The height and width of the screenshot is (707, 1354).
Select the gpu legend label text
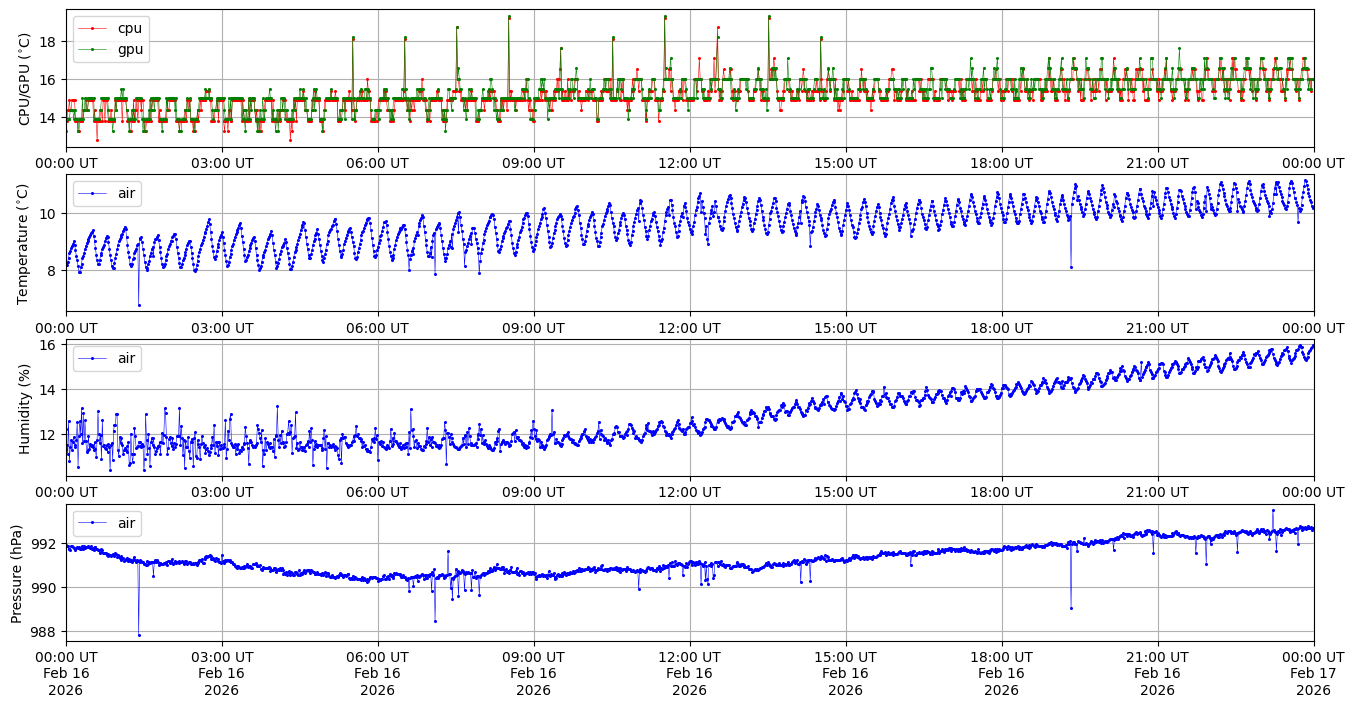point(130,48)
